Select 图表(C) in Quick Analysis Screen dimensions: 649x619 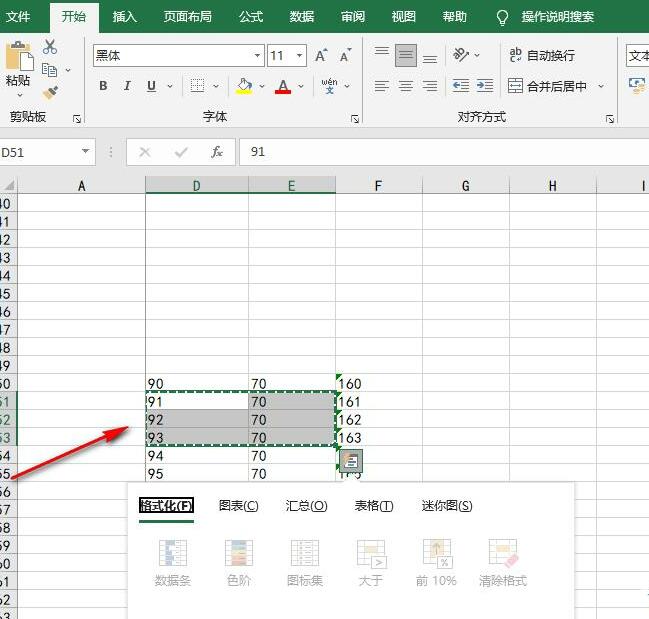(x=238, y=506)
